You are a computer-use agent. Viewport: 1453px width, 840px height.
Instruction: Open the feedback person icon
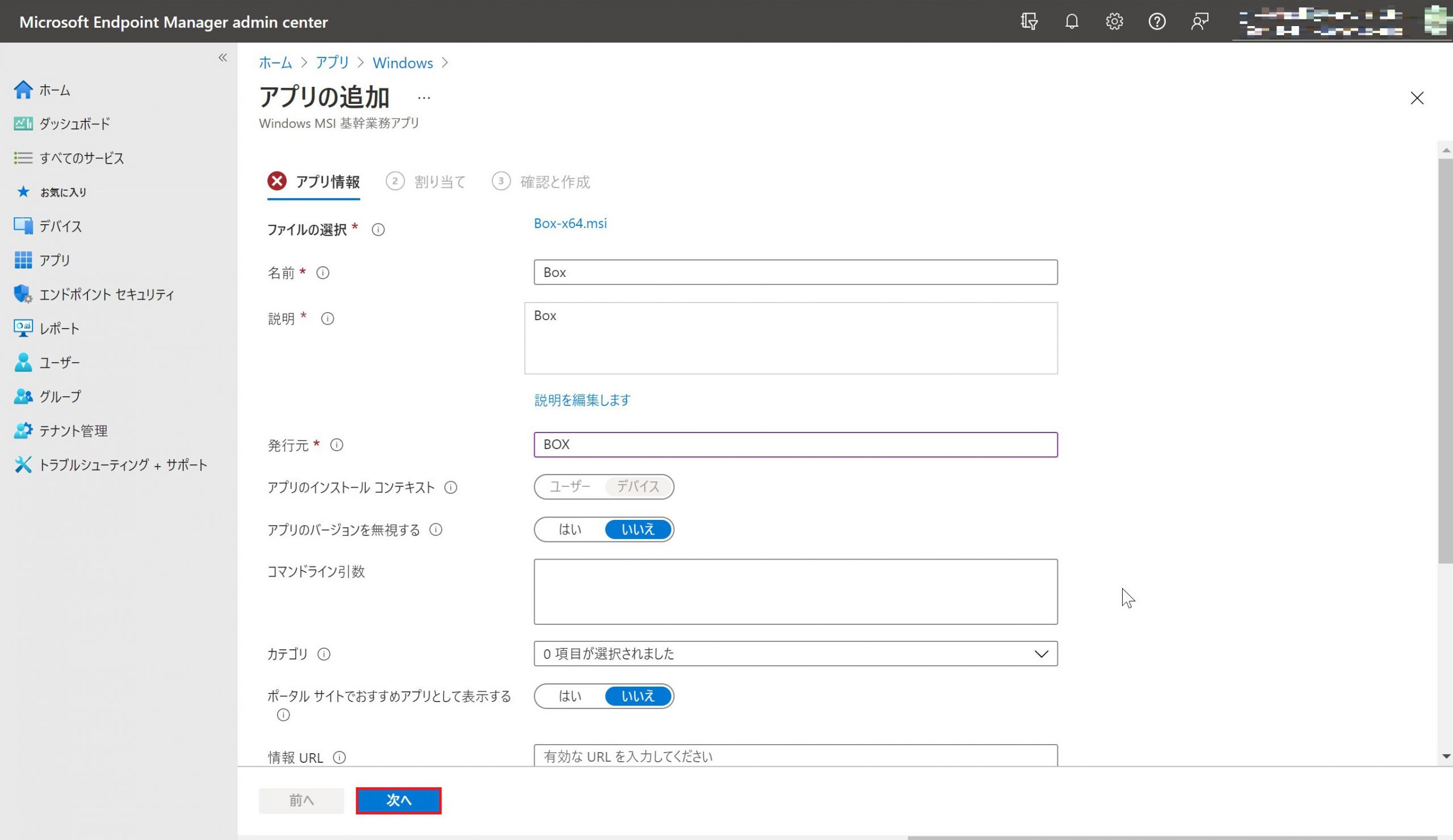coord(1199,22)
